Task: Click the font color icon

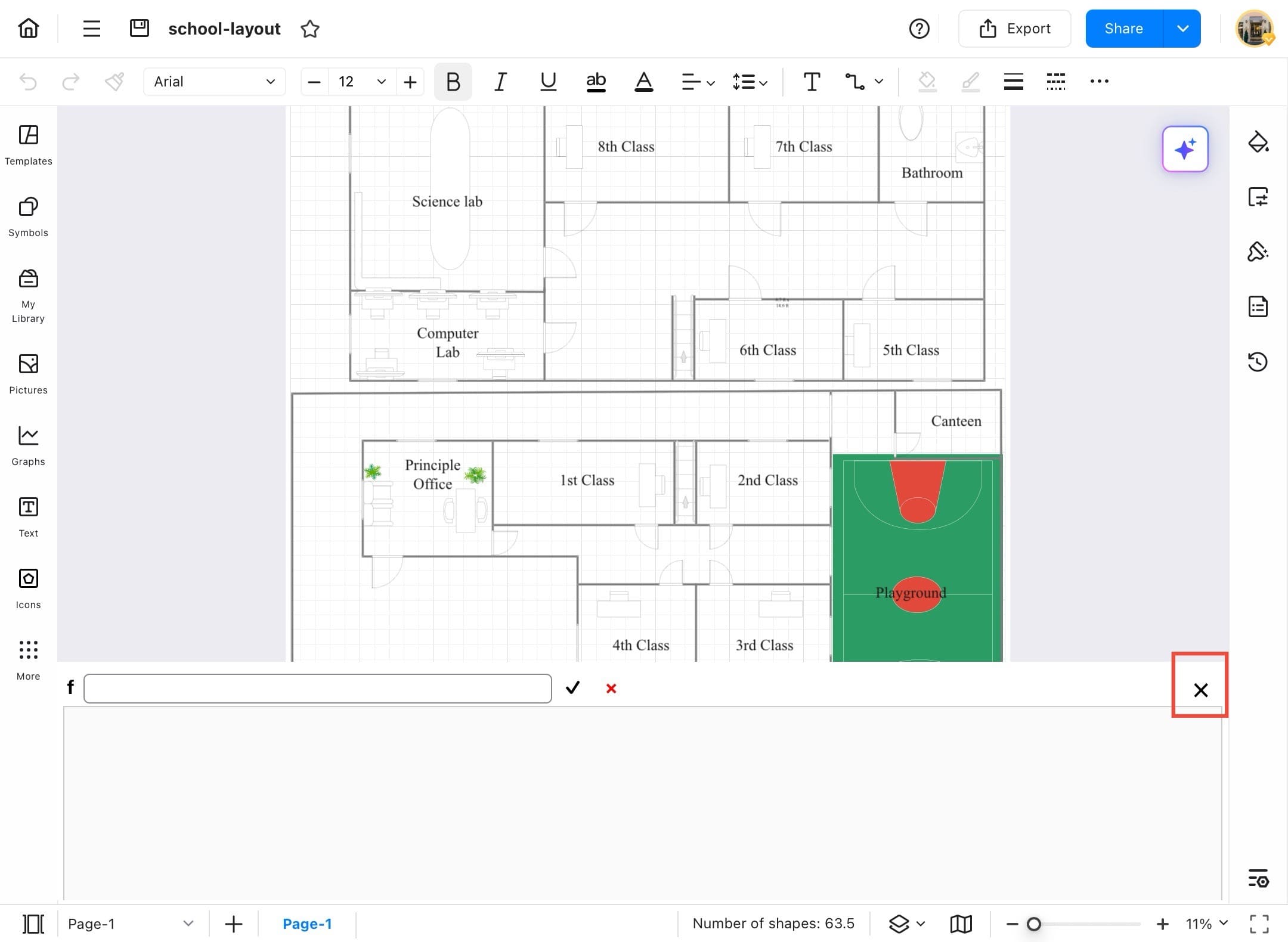Action: (643, 82)
